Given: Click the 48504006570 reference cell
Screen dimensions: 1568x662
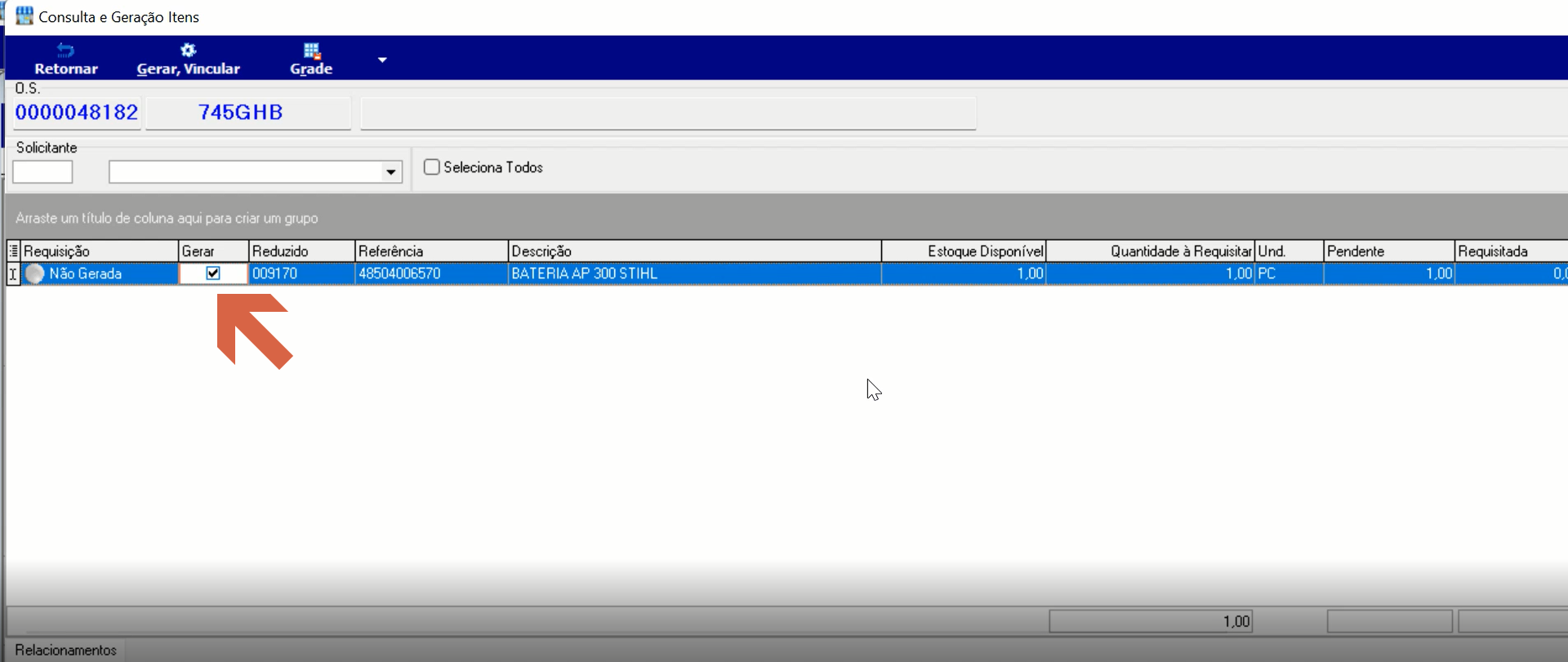Looking at the screenshot, I should tap(431, 273).
